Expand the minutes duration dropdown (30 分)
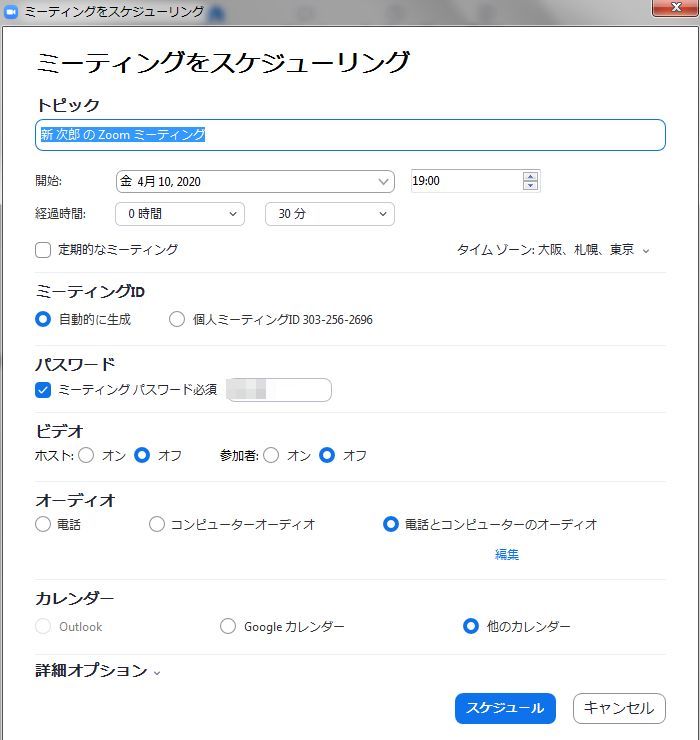Image resolution: width=700 pixels, height=740 pixels. pyautogui.click(x=329, y=214)
